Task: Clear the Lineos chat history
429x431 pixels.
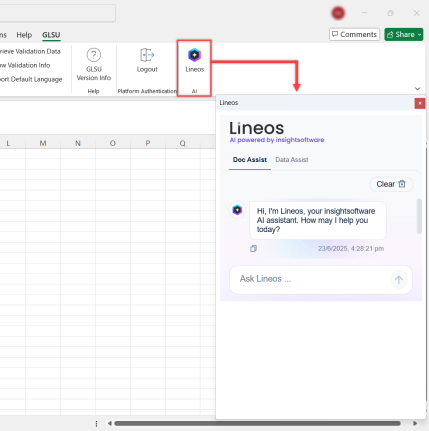Action: point(391,184)
